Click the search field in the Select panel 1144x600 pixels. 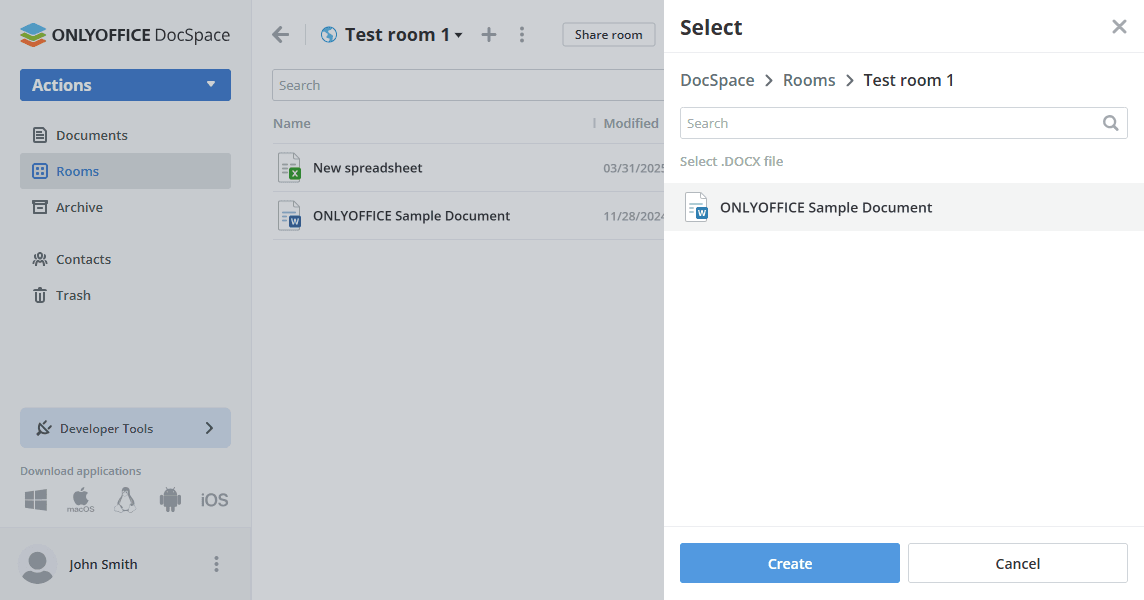pos(890,123)
